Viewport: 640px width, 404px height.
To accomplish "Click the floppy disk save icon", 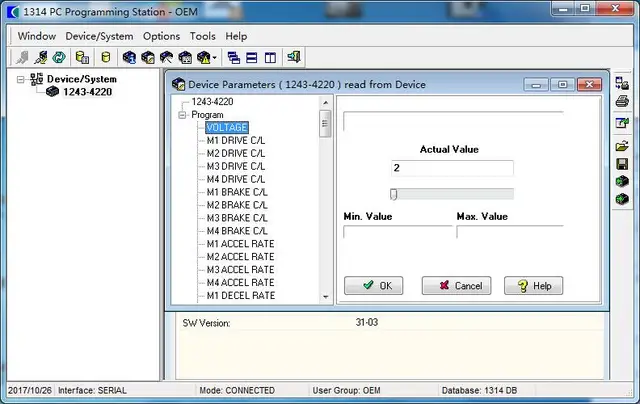I will [622, 164].
